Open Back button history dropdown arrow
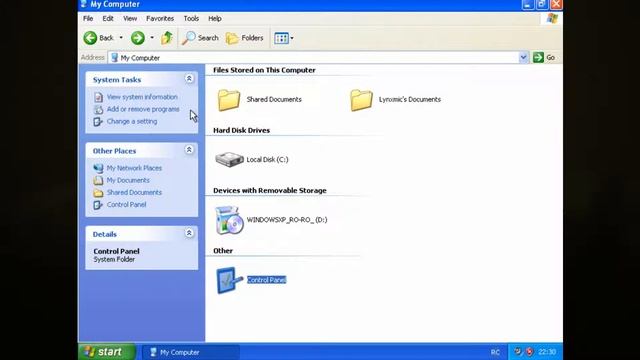Viewport: 640px width, 360px height. pos(121,38)
